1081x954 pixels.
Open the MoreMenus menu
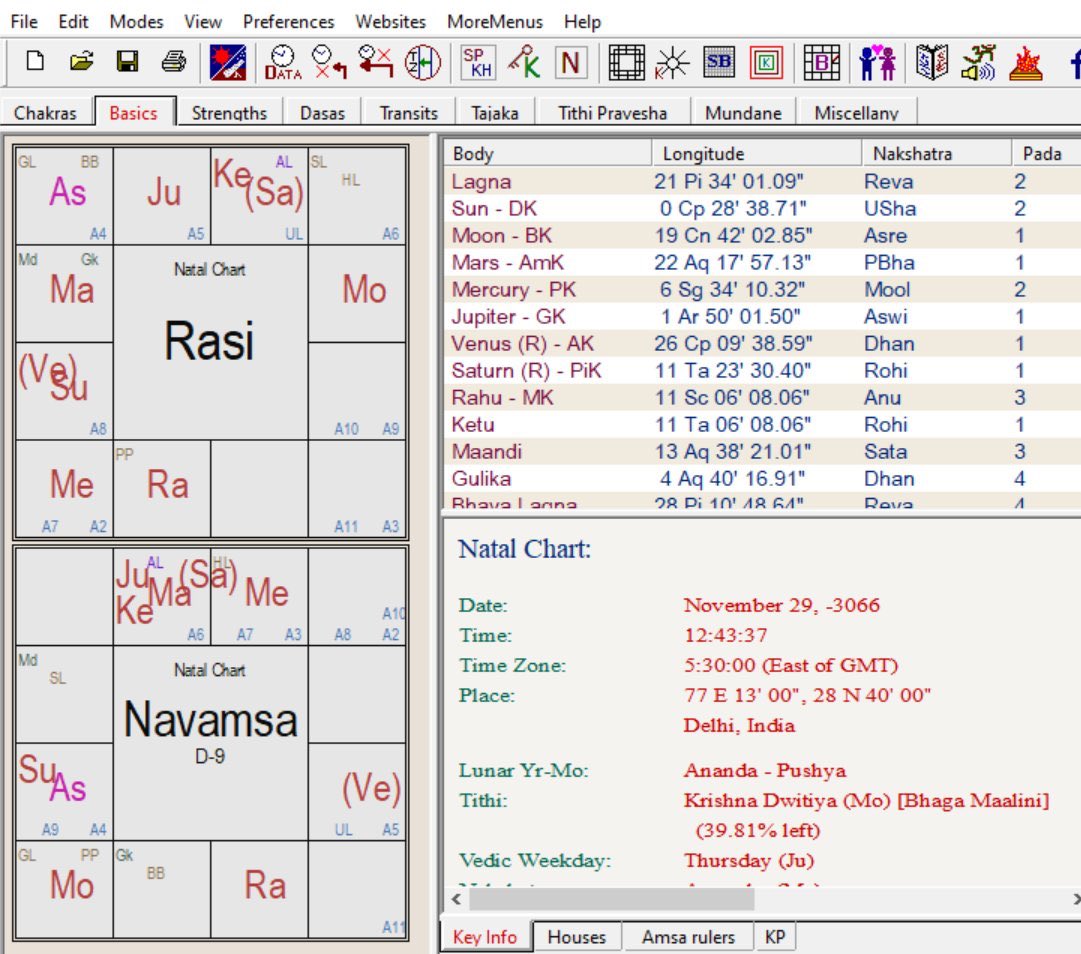click(494, 21)
